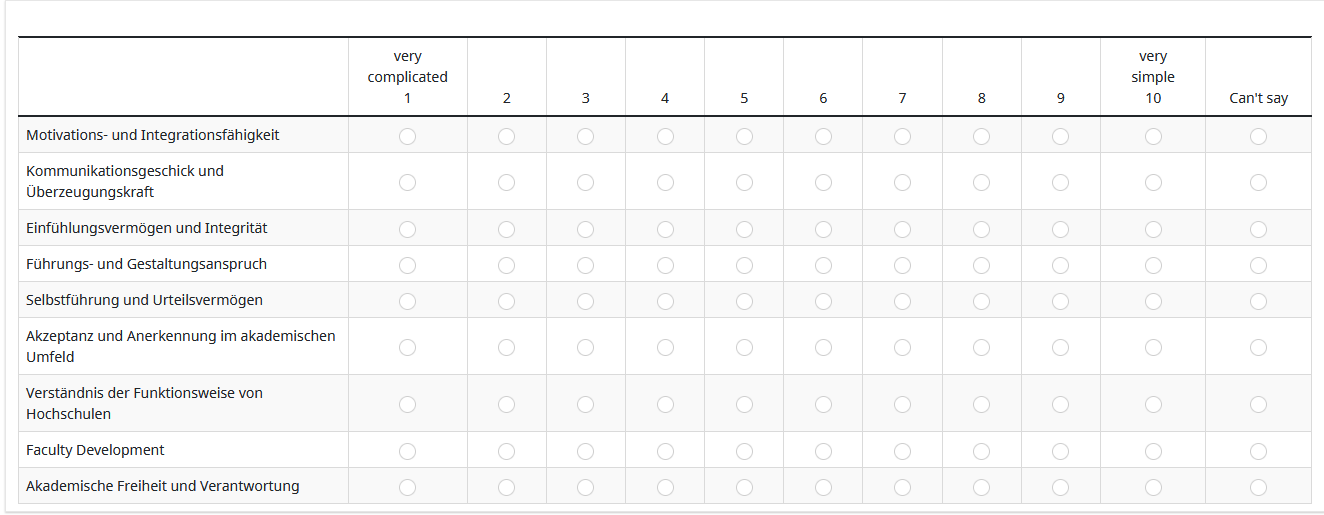The height and width of the screenshot is (515, 1324).
Task: Choose 10 for Verständnis der Funktionsweise row
Action: point(1153,404)
